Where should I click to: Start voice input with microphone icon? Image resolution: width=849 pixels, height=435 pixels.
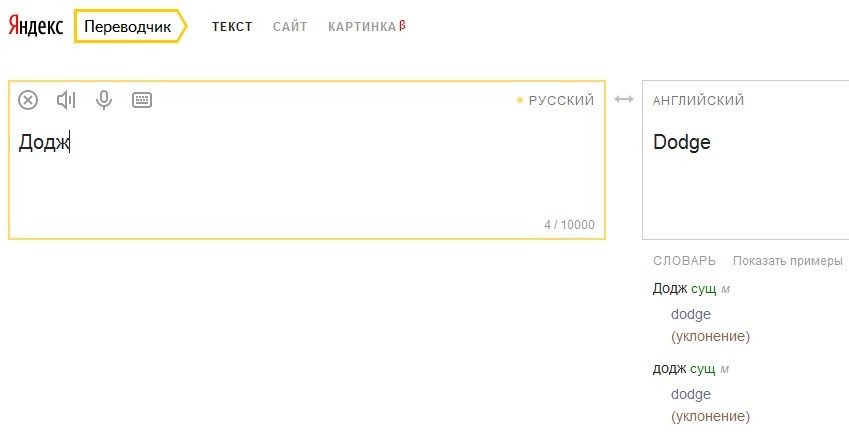tap(103, 100)
